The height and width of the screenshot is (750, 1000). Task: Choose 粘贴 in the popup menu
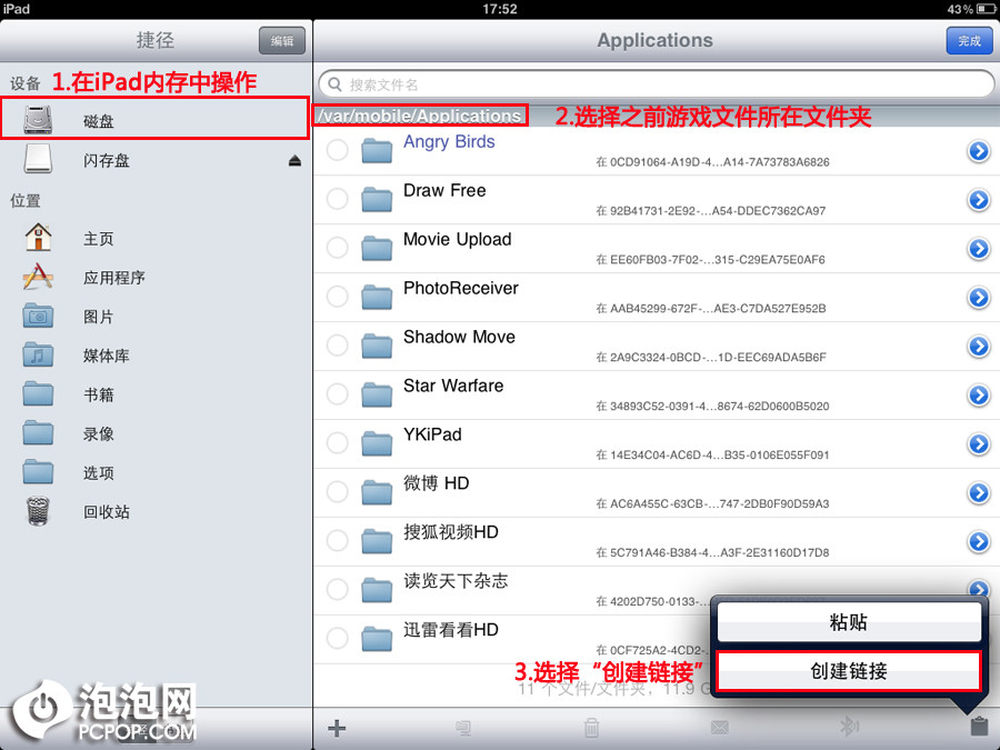[849, 622]
